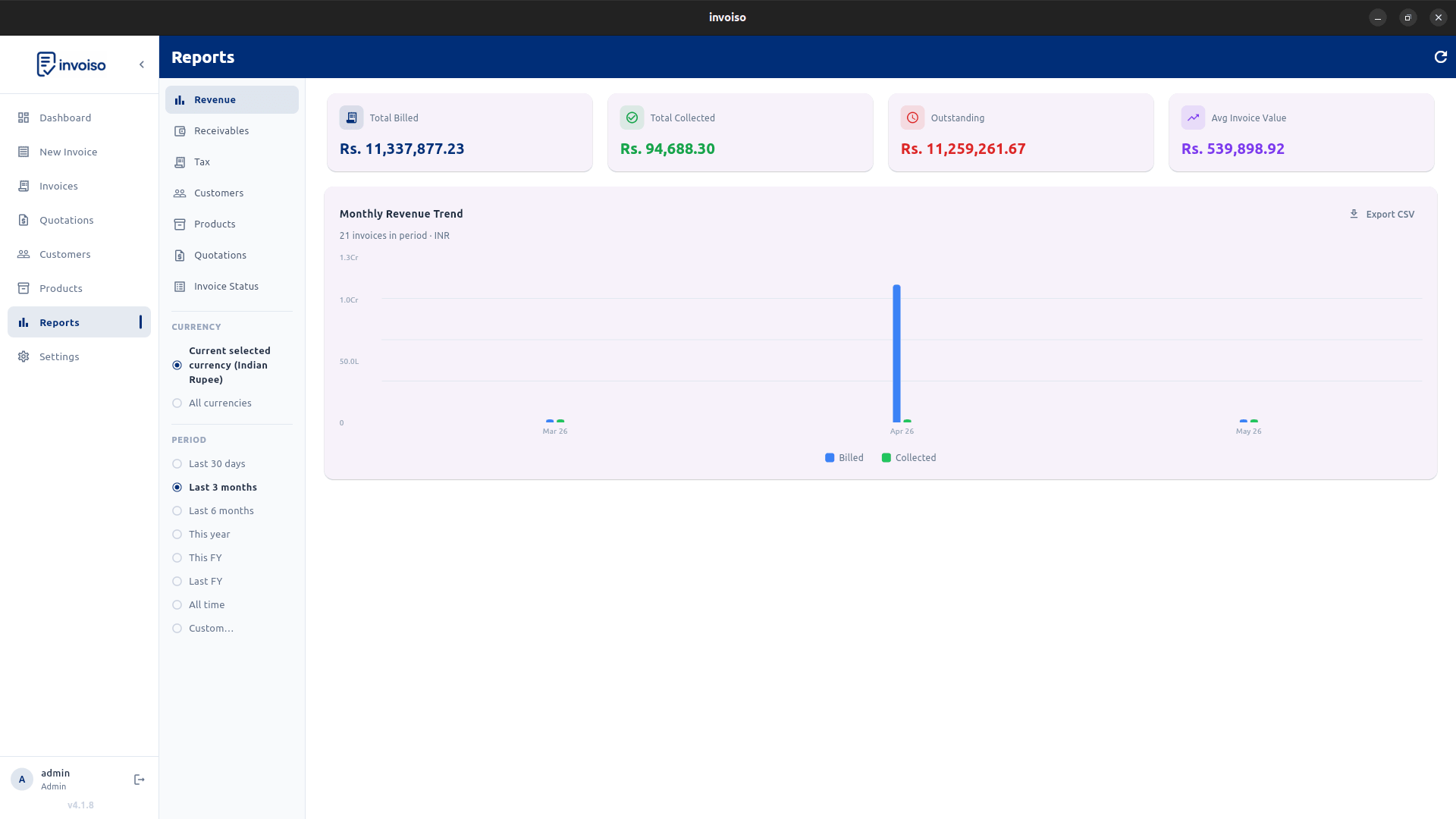Choose the Custom… period option
Image resolution: width=1456 pixels, height=819 pixels.
coord(177,629)
